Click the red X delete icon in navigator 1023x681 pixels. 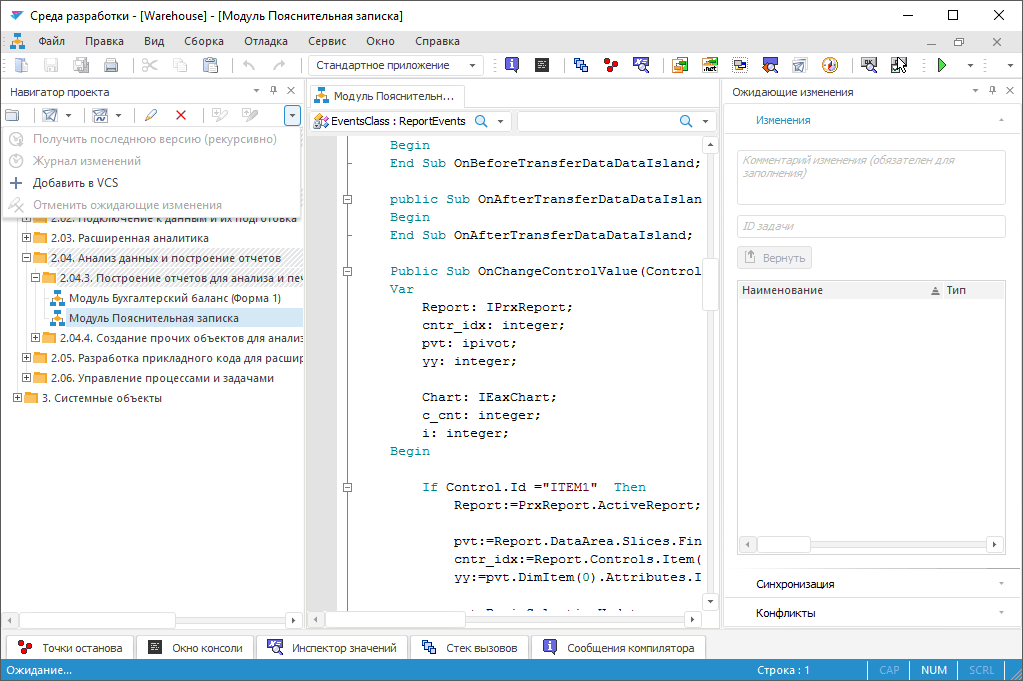coord(181,116)
